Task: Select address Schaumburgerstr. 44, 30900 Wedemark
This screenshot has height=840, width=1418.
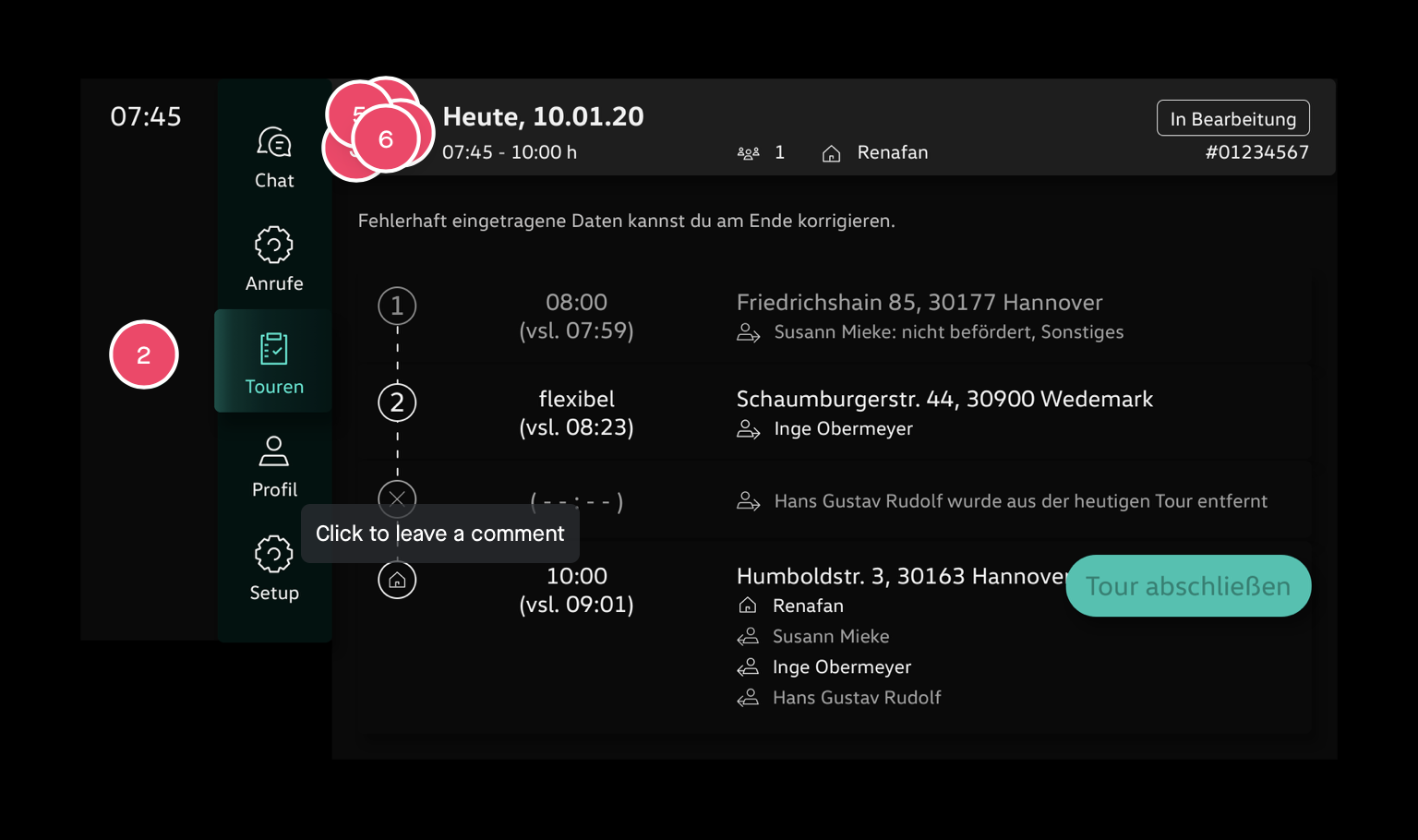Action: pos(944,399)
